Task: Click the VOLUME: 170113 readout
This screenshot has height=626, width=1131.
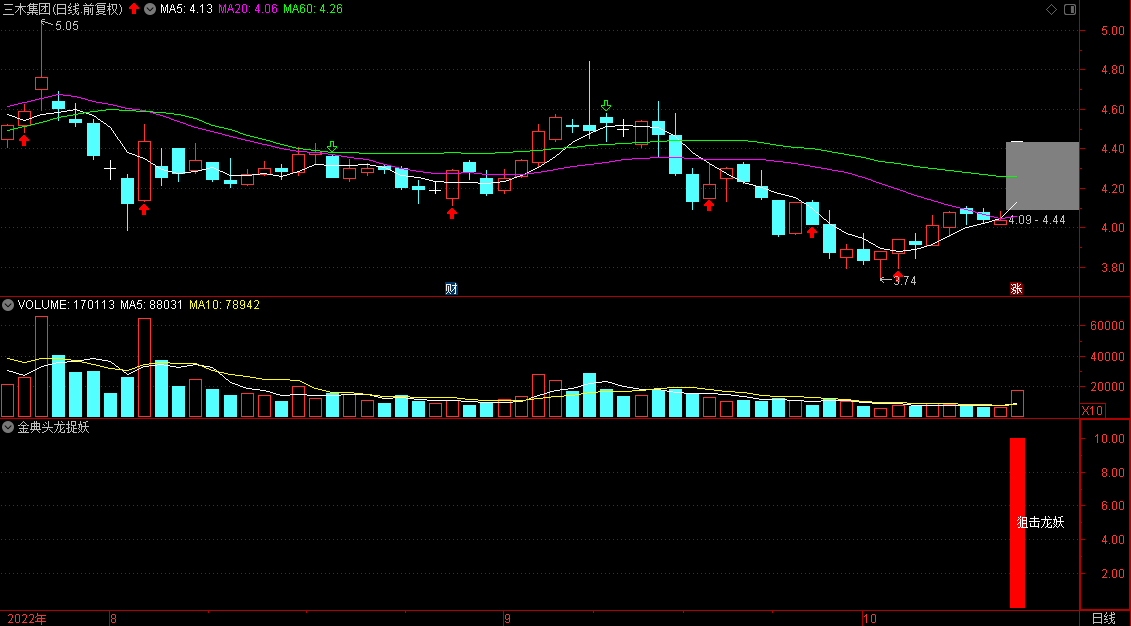Action: [x=66, y=305]
